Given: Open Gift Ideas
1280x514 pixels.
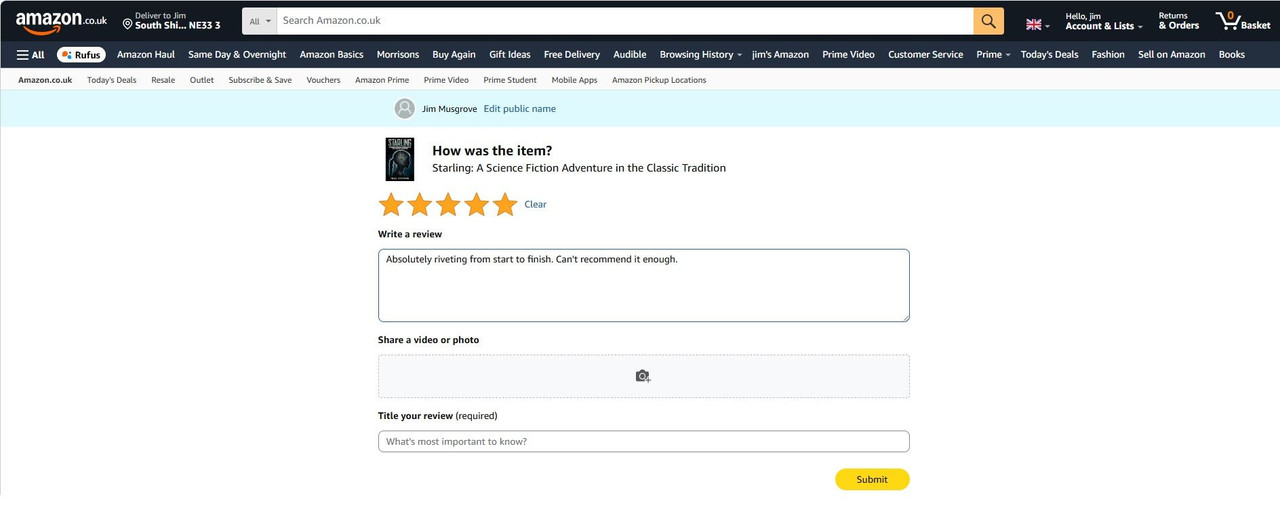Looking at the screenshot, I should pos(510,55).
